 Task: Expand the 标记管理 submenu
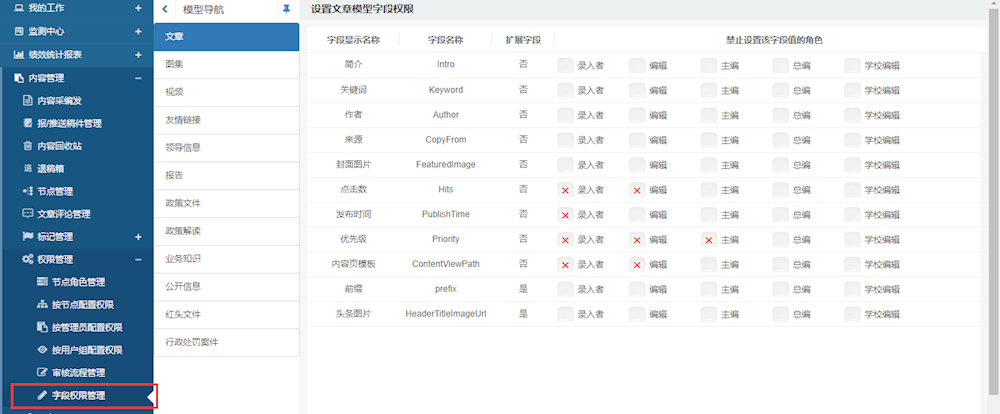(x=139, y=237)
